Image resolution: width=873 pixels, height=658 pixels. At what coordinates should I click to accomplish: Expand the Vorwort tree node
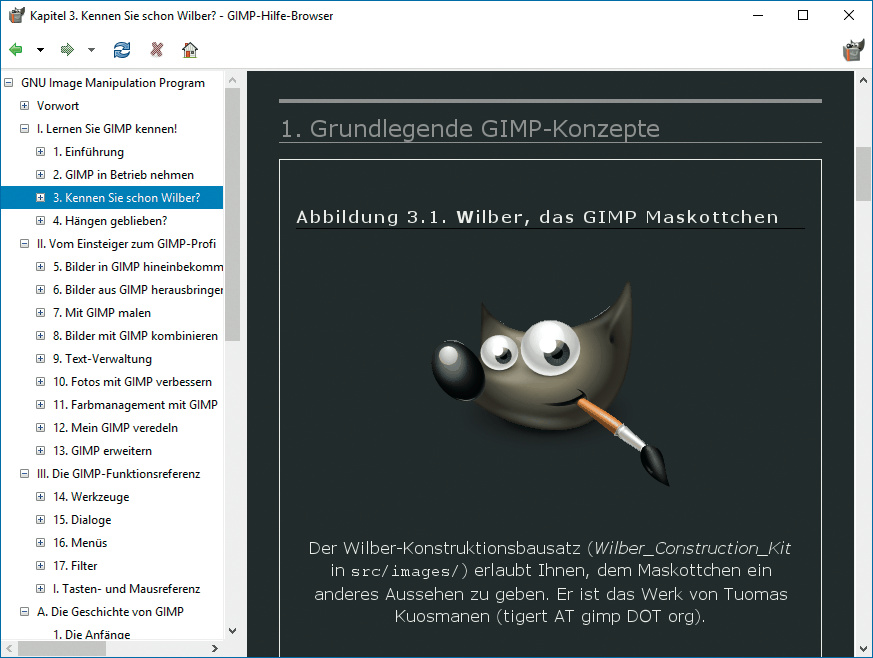click(24, 106)
